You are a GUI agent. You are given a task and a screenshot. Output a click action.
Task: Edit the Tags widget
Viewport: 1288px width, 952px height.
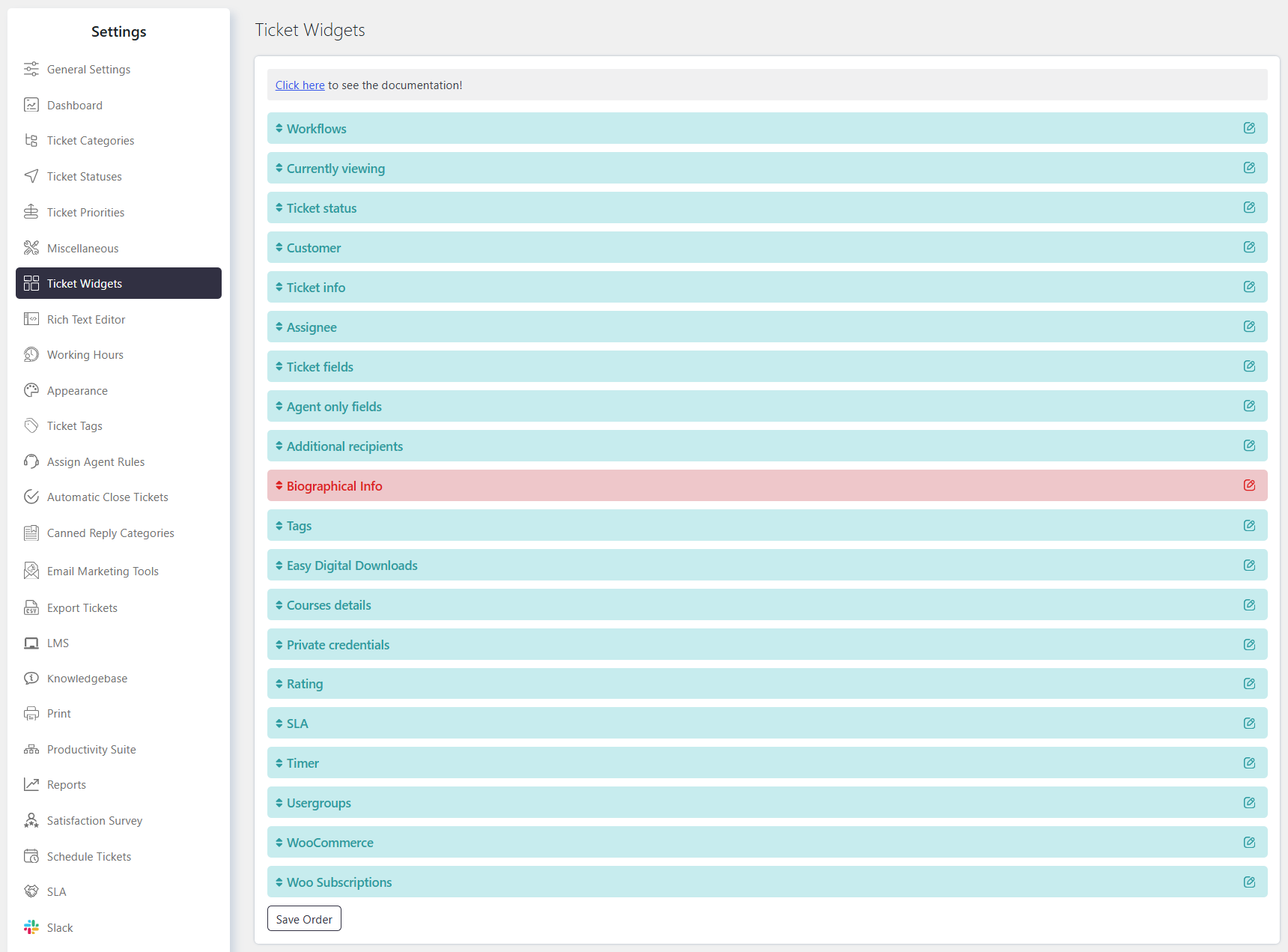(1249, 526)
